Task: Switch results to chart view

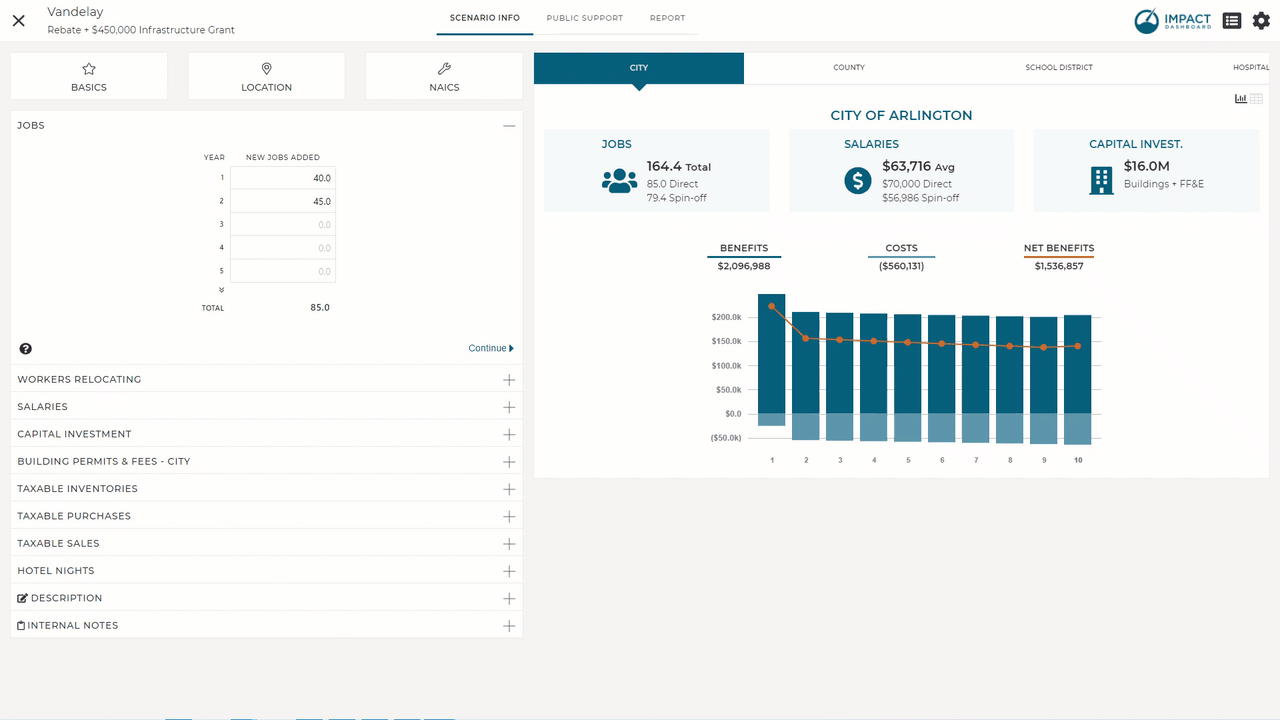Action: point(1240,98)
